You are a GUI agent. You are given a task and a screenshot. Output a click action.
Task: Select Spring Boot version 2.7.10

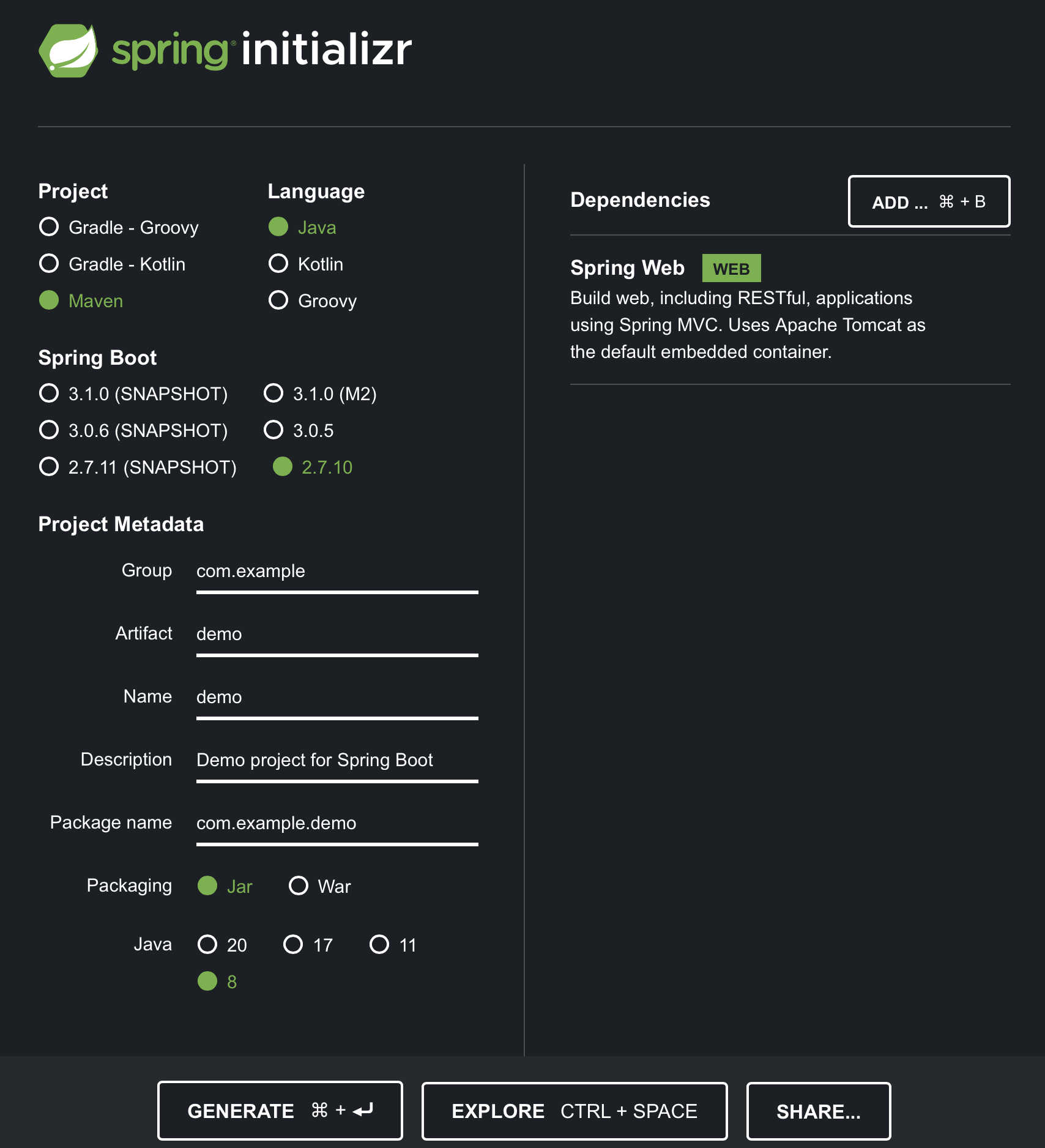[313, 467]
